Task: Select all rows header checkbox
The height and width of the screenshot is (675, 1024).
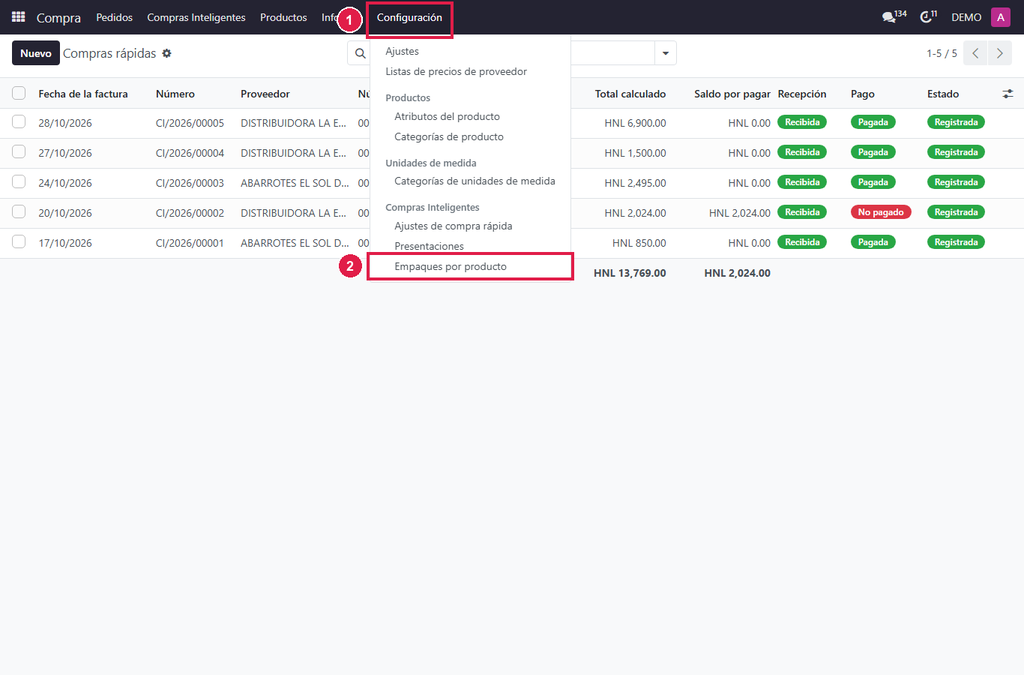Action: click(19, 93)
